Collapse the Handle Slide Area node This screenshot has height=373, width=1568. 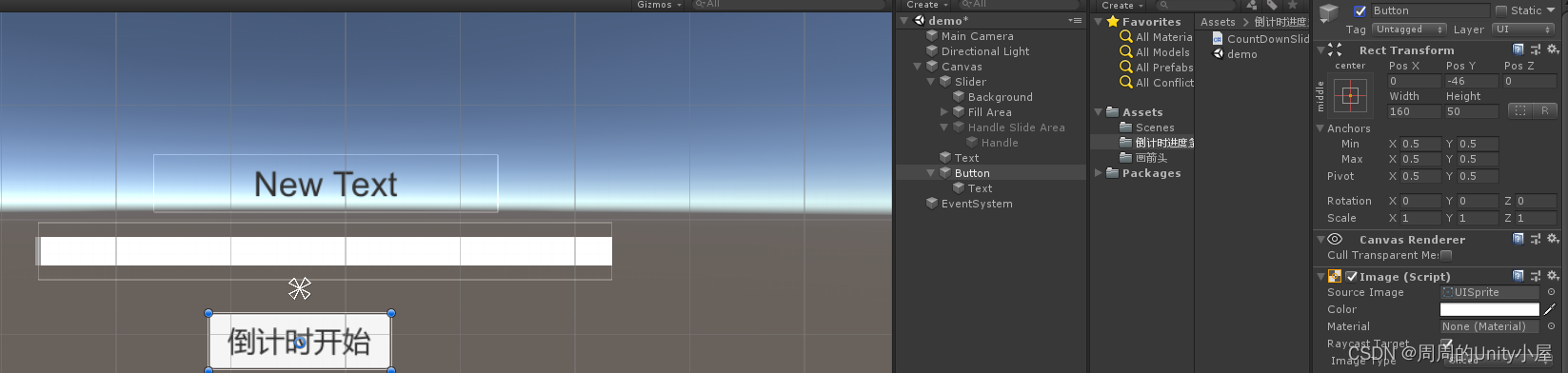coord(944,128)
